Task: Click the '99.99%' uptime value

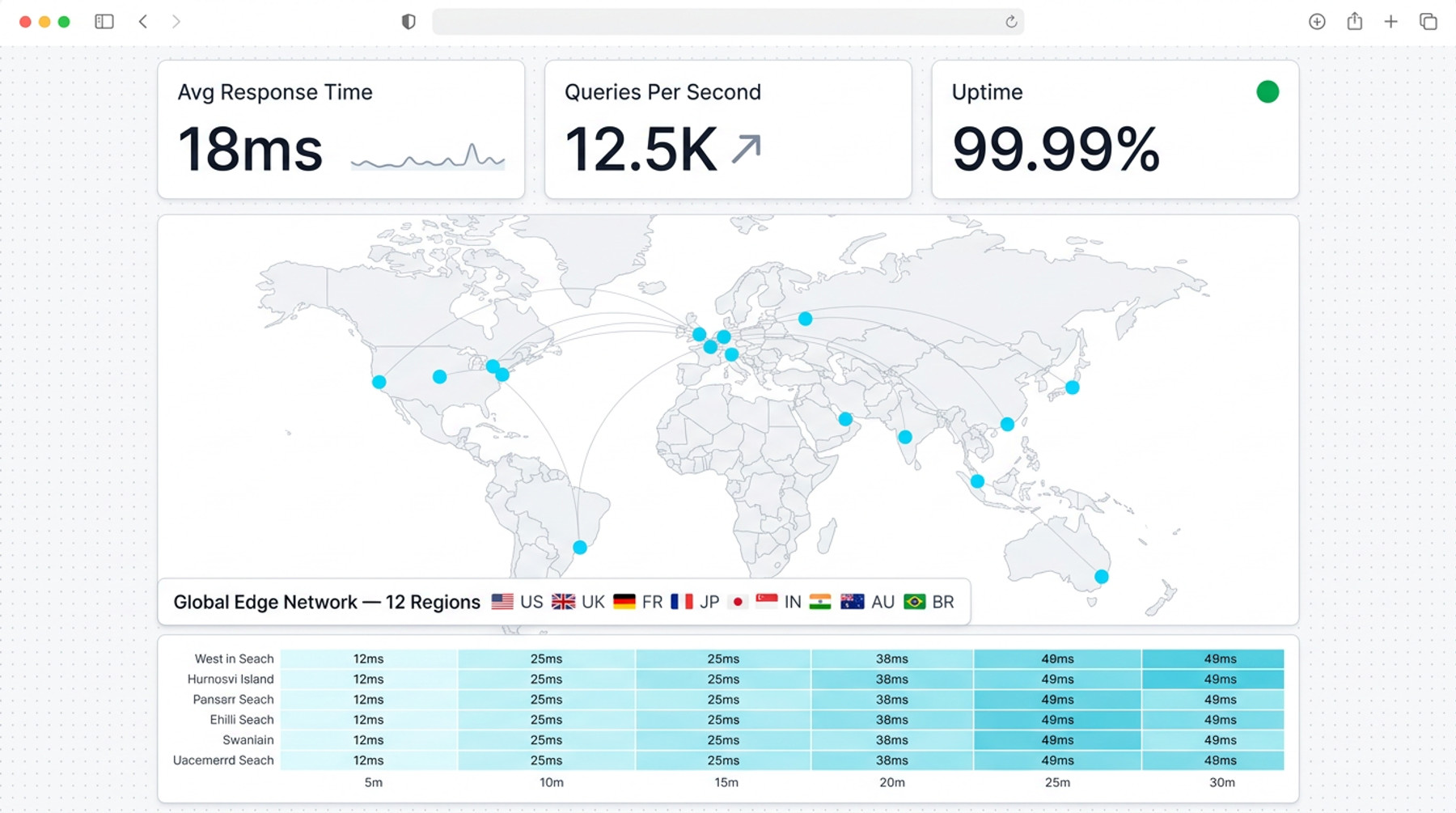Action: (1056, 150)
